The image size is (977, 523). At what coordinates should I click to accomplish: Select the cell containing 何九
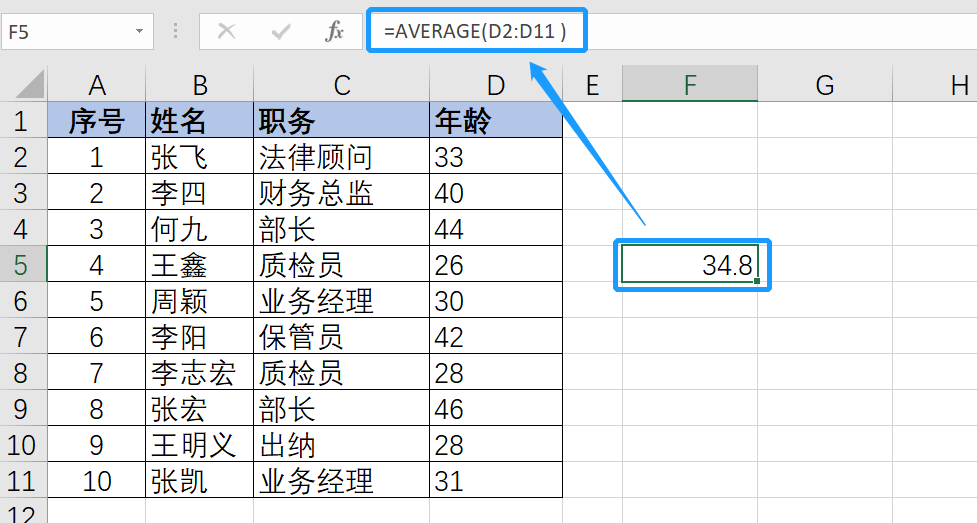(199, 229)
